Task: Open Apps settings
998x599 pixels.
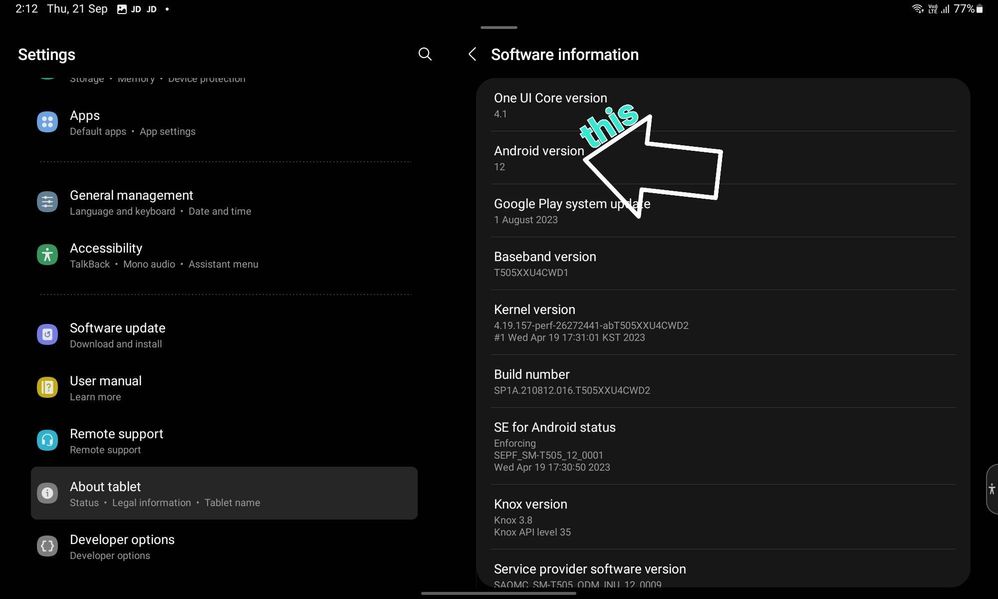Action: 224,122
